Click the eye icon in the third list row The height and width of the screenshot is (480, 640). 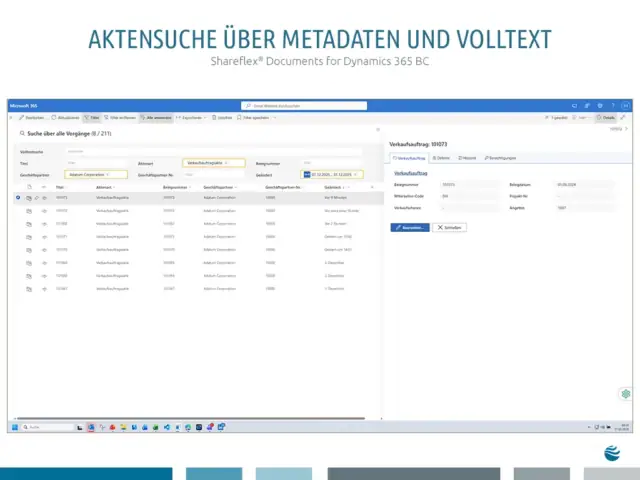44,224
